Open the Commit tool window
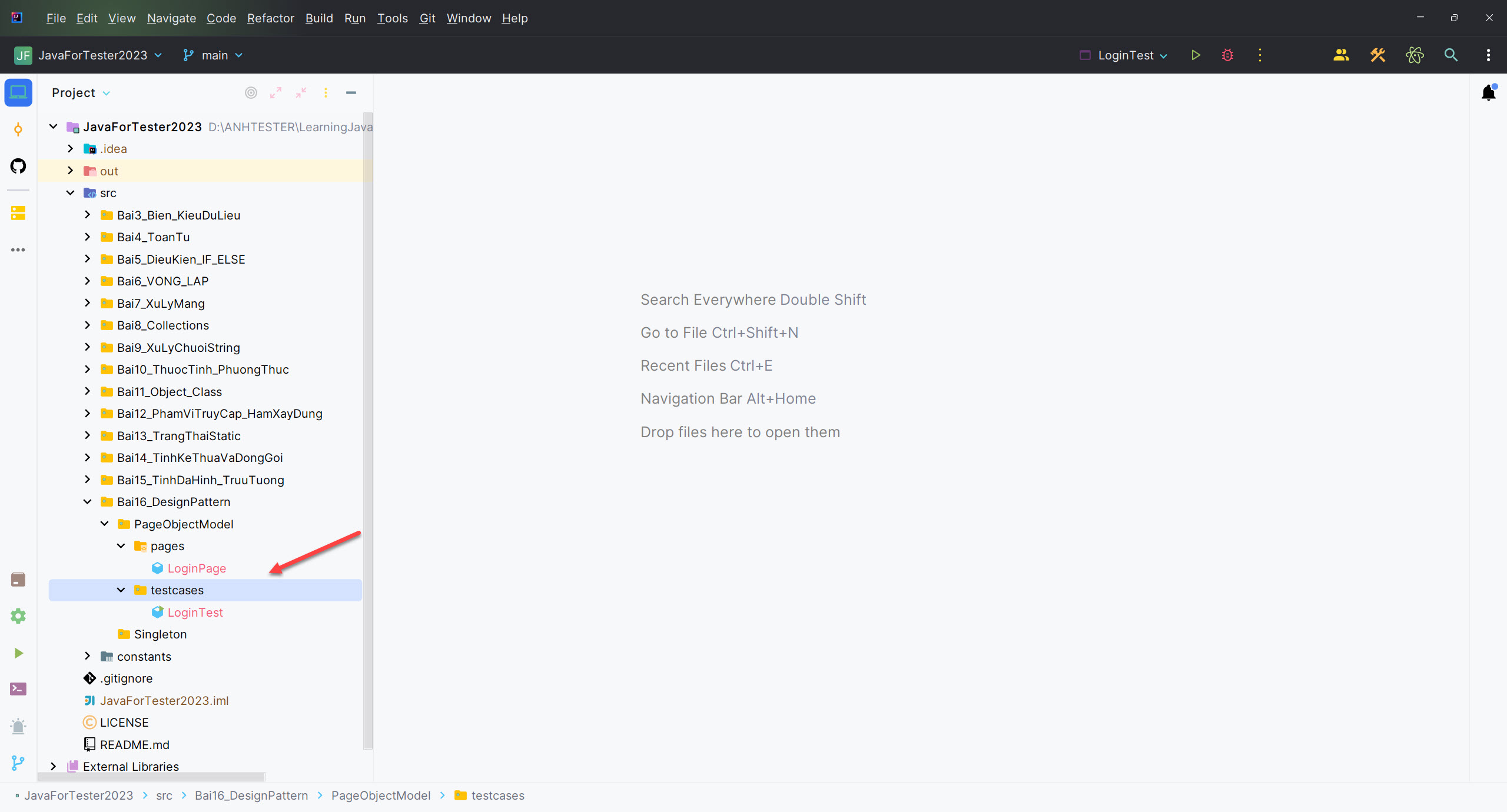This screenshot has height=812, width=1507. click(18, 129)
